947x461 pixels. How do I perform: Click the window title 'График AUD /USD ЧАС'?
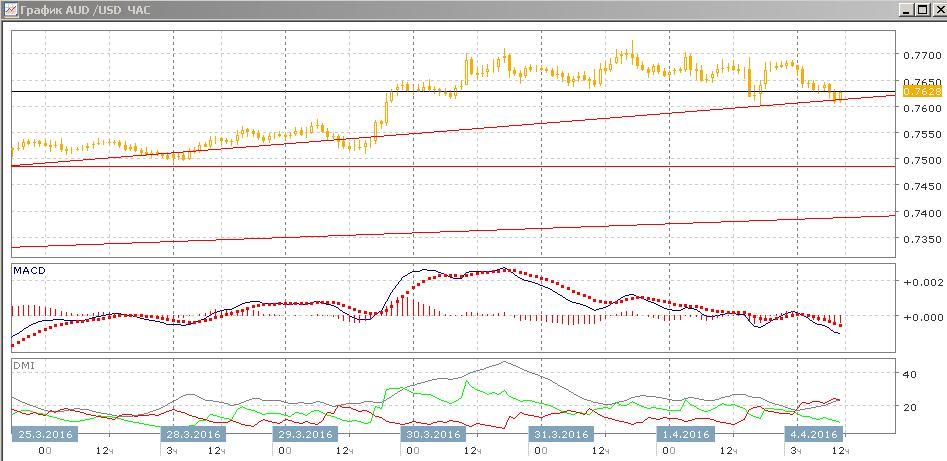click(x=84, y=10)
